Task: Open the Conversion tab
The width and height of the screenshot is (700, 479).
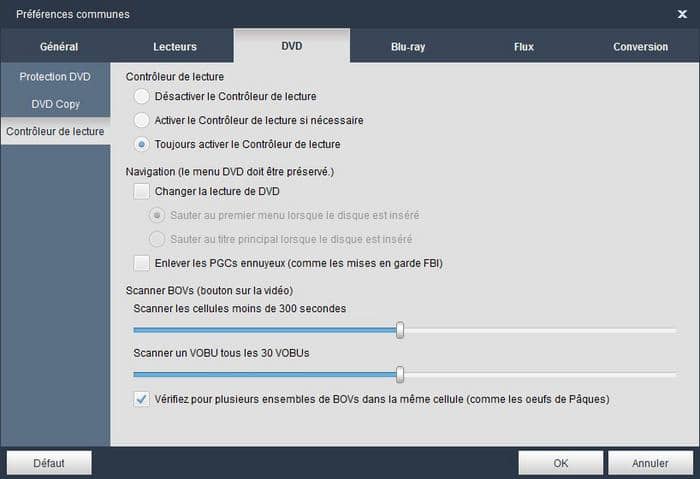Action: coord(641,46)
